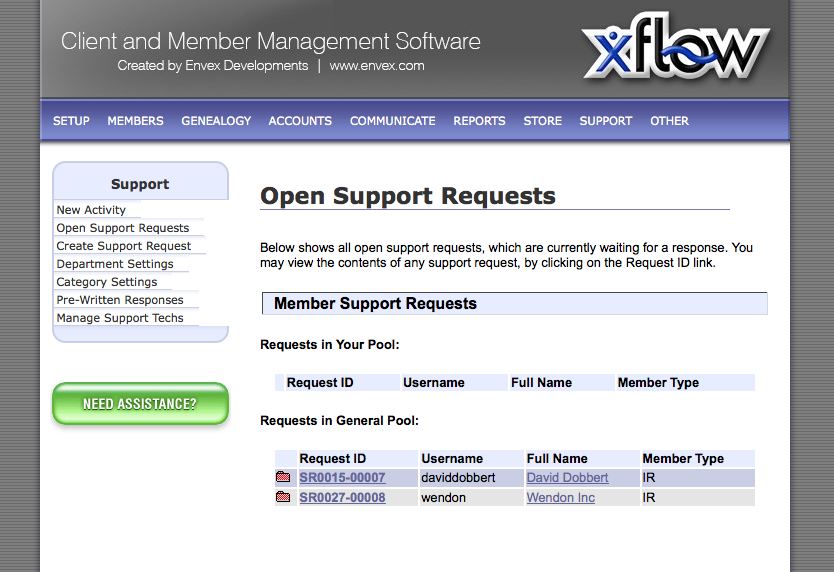
Task: Open Department Settings from the sidebar
Action: click(115, 264)
